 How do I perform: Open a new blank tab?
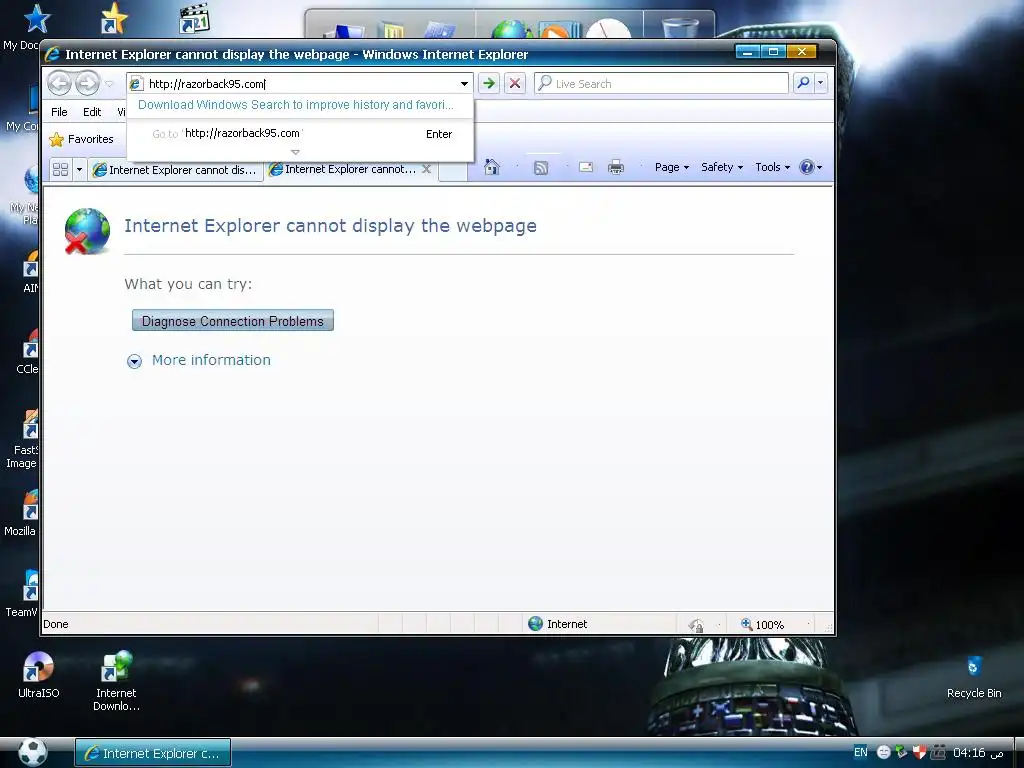pyautogui.click(x=453, y=170)
